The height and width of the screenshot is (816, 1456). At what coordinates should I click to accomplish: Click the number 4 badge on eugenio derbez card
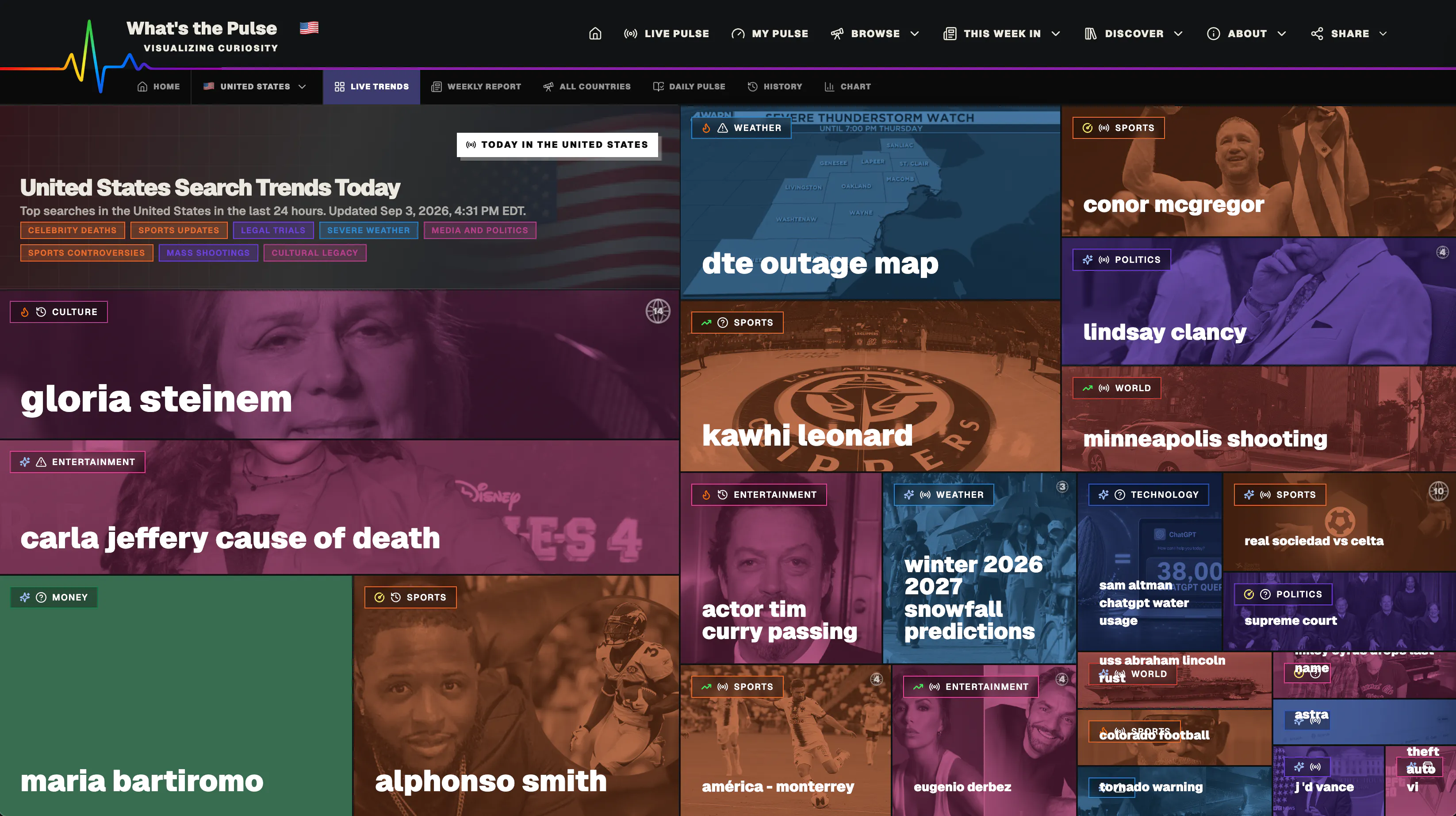click(1062, 678)
